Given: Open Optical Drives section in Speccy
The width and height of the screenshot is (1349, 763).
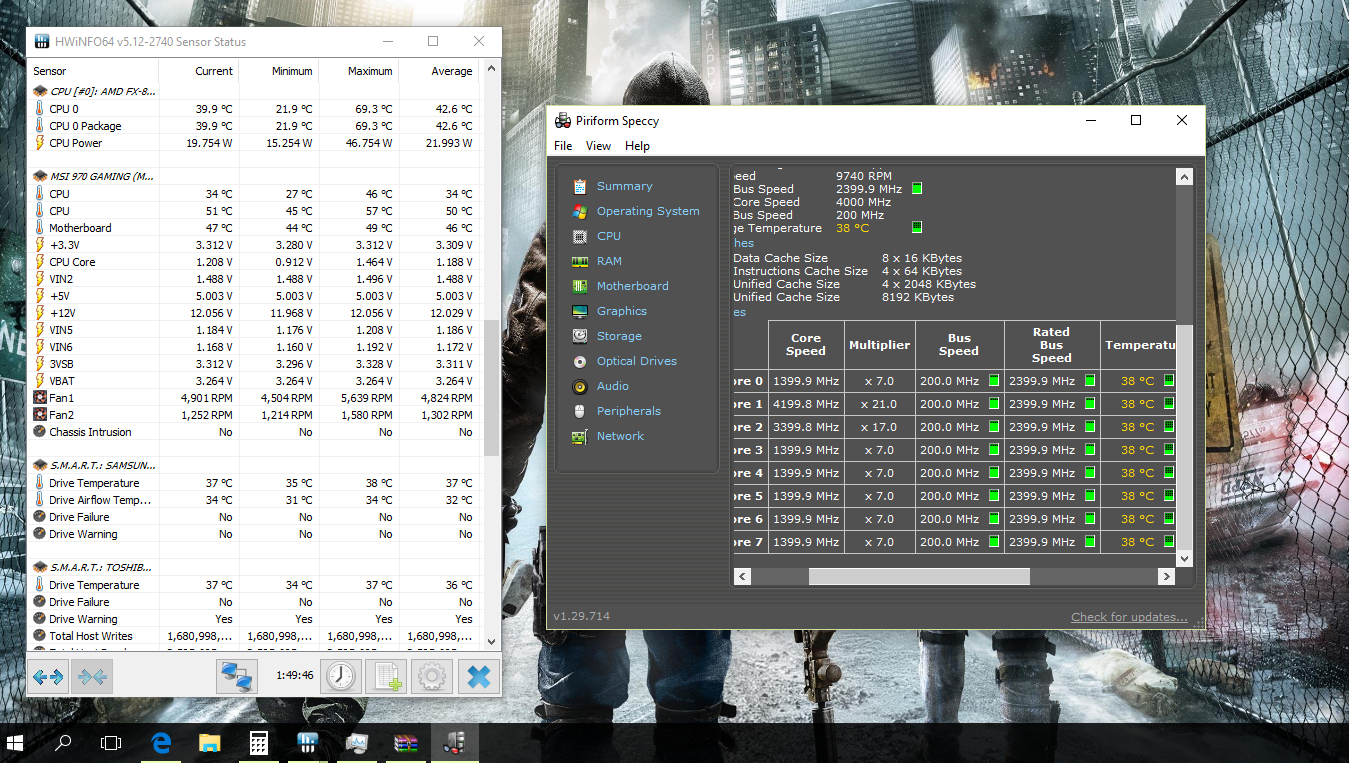Looking at the screenshot, I should point(624,361).
